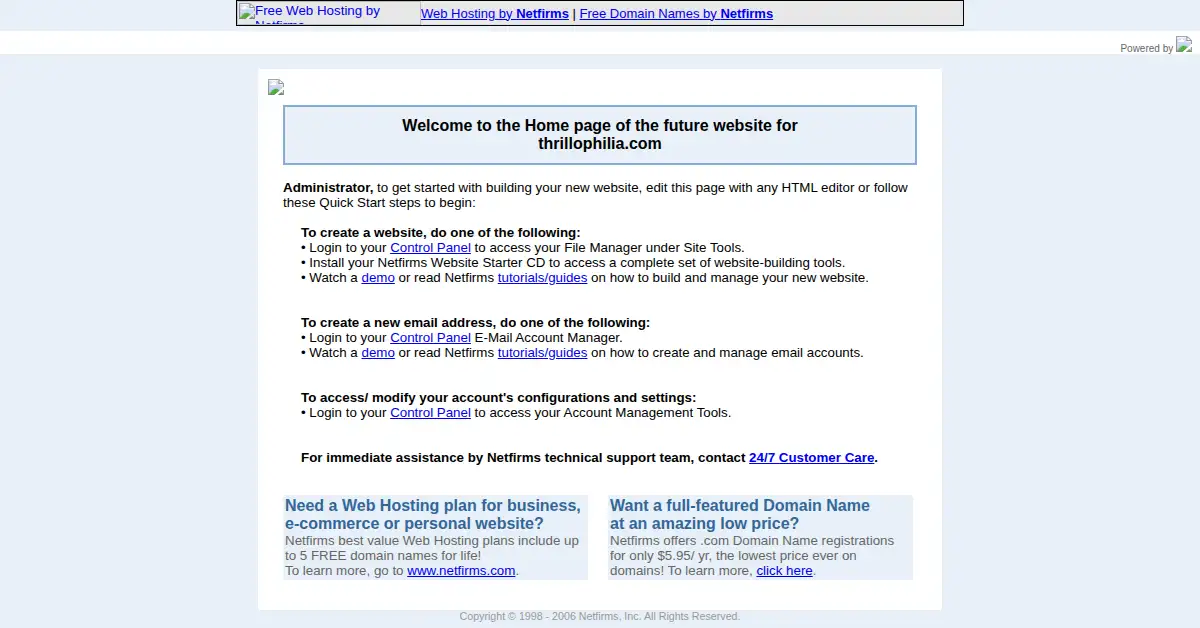The width and height of the screenshot is (1200, 628).
Task: Open Free Domain Names by Netfirms link
Action: [x=676, y=14]
